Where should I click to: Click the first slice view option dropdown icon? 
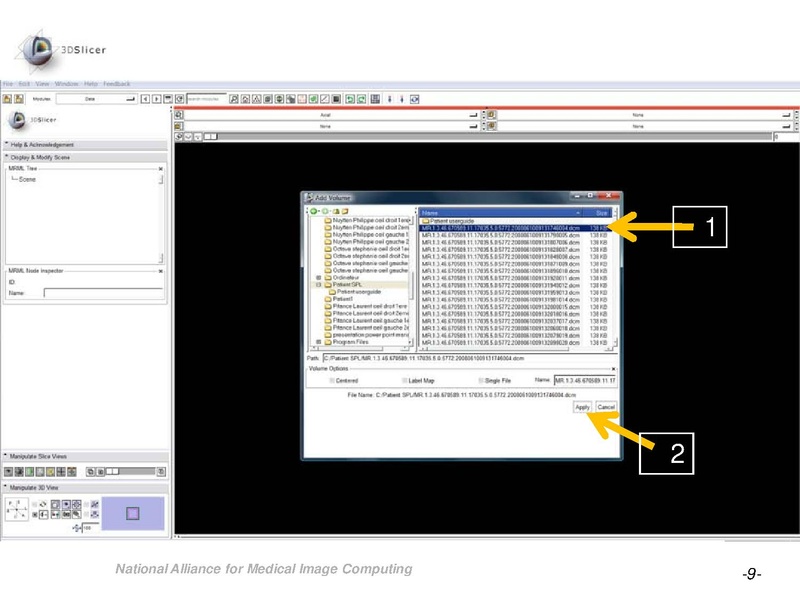8,472
